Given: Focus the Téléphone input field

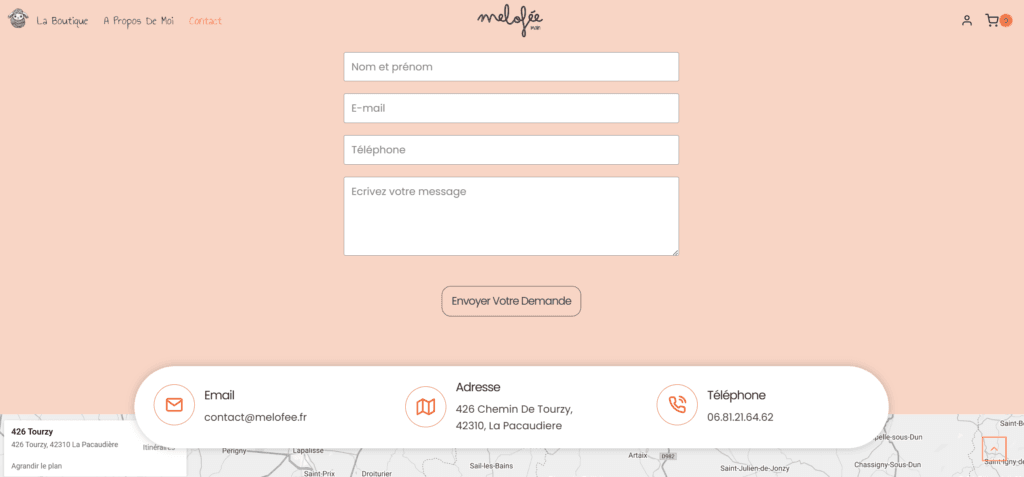Looking at the screenshot, I should point(511,150).
